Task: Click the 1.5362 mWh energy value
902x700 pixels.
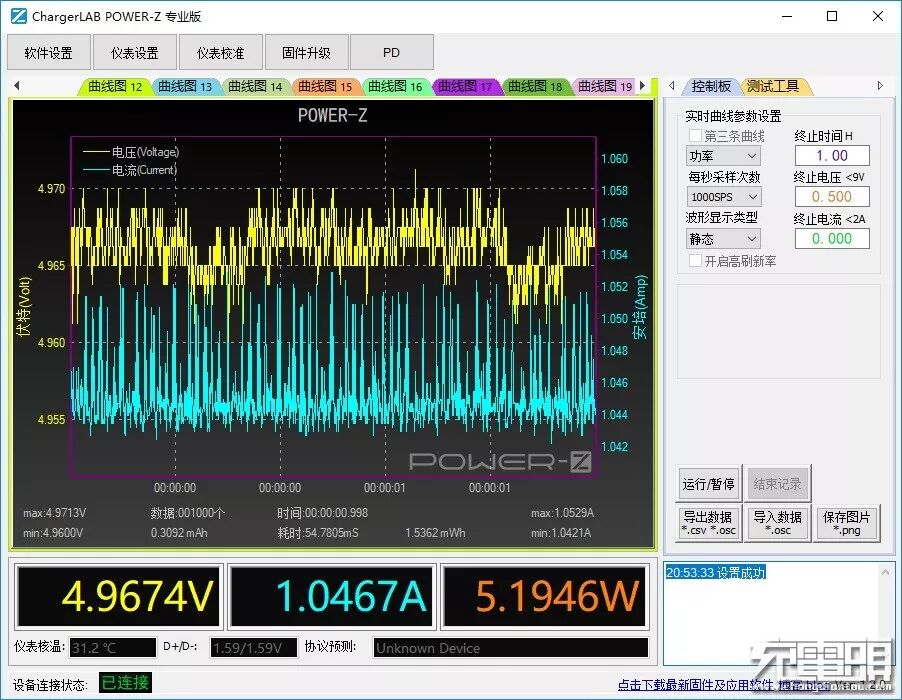Action: (x=435, y=533)
